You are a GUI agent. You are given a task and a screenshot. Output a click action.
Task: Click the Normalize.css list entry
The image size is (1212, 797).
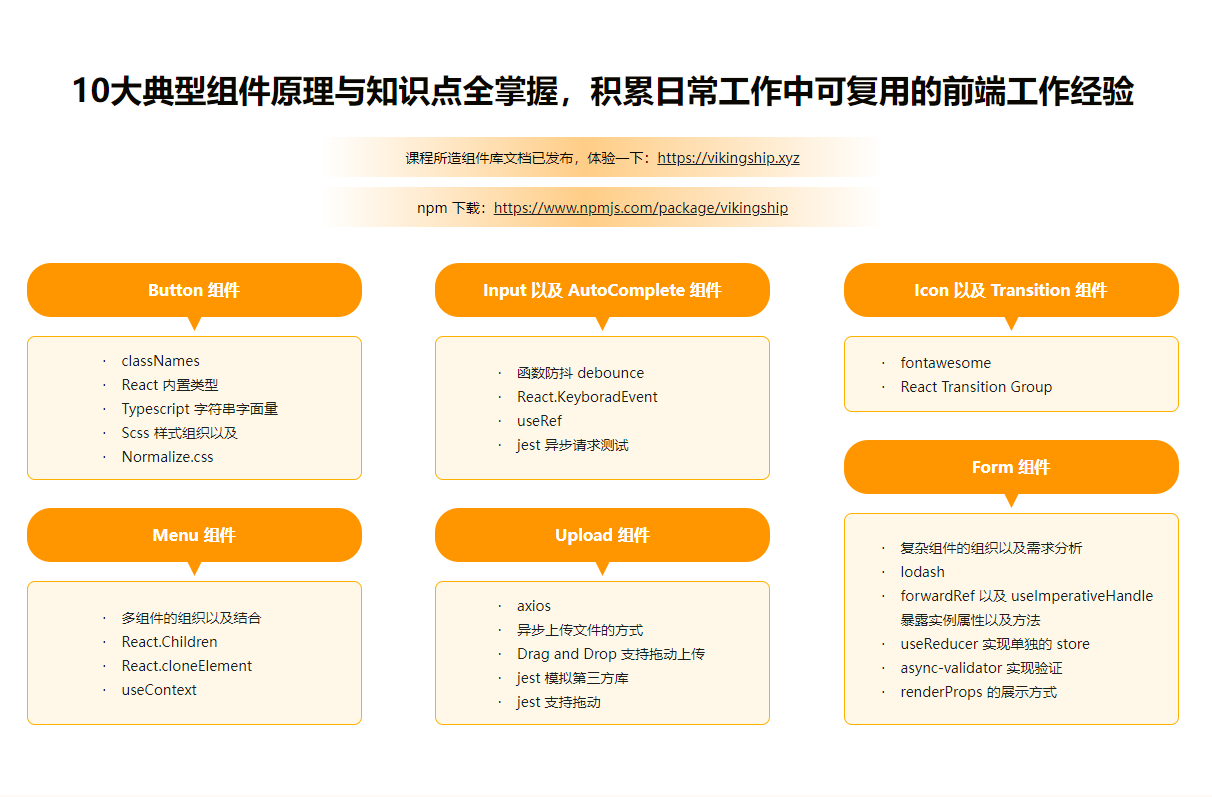click(167, 457)
